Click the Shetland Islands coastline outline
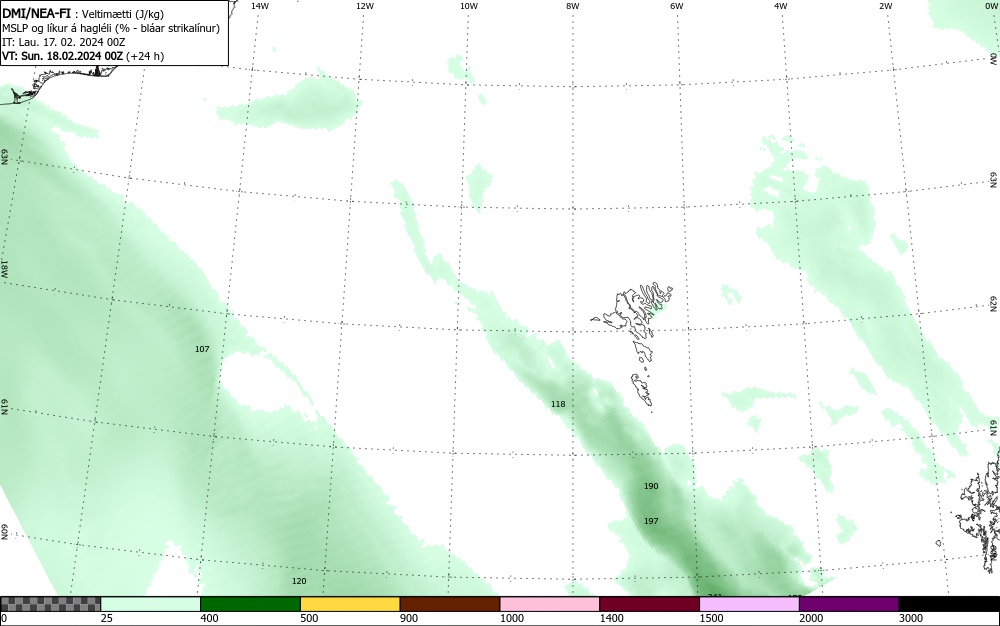1000x626 pixels. point(979,510)
